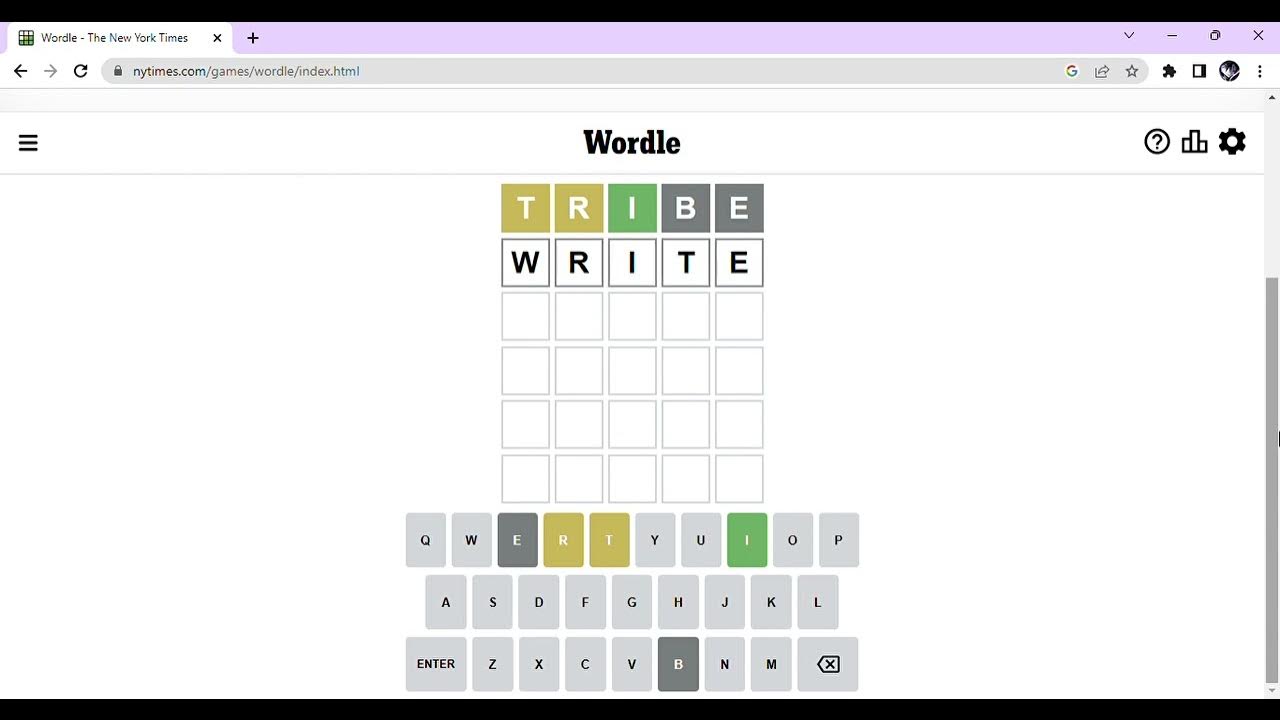Tap the gray E key

(517, 540)
